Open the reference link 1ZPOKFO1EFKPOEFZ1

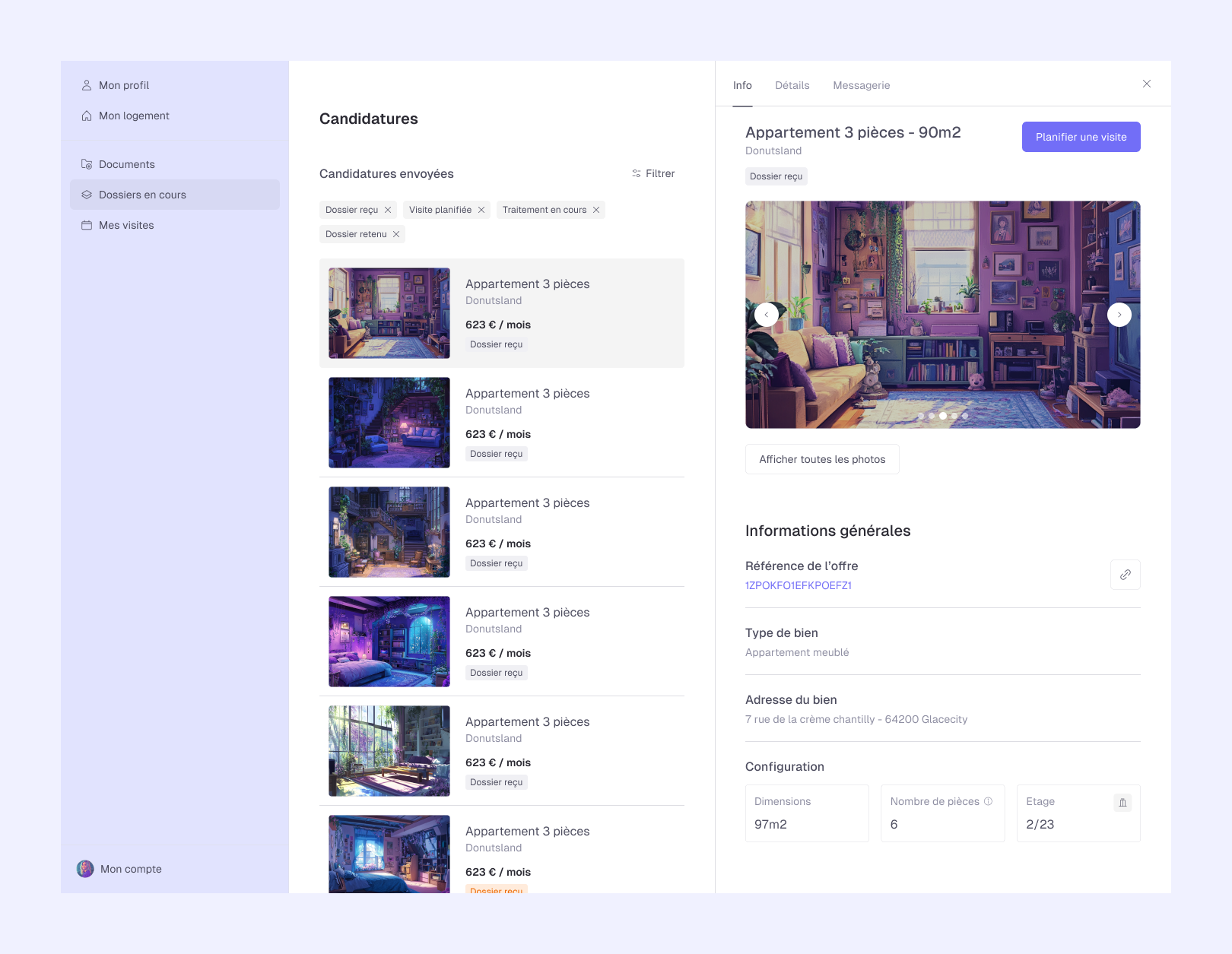(x=799, y=585)
